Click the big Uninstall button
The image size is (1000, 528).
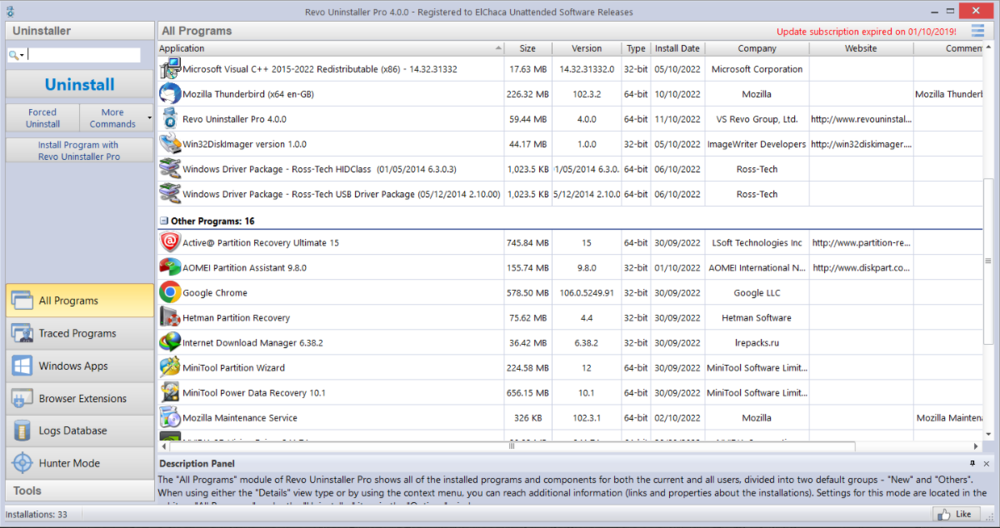click(79, 85)
